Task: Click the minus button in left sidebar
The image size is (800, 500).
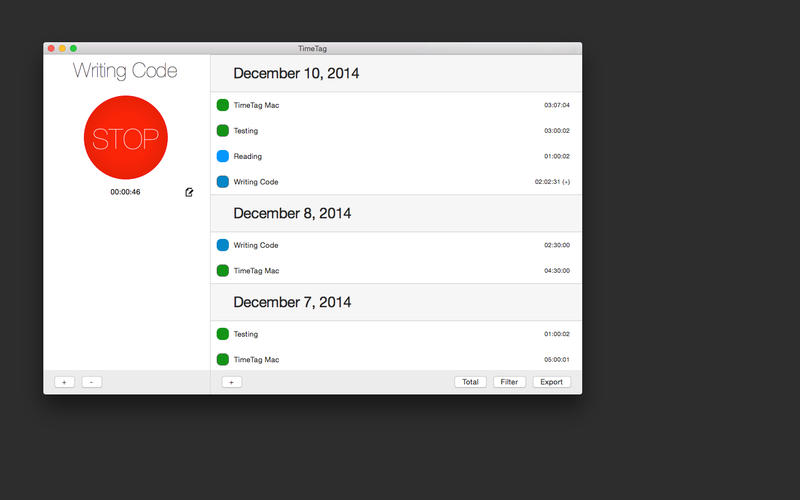Action: [91, 382]
